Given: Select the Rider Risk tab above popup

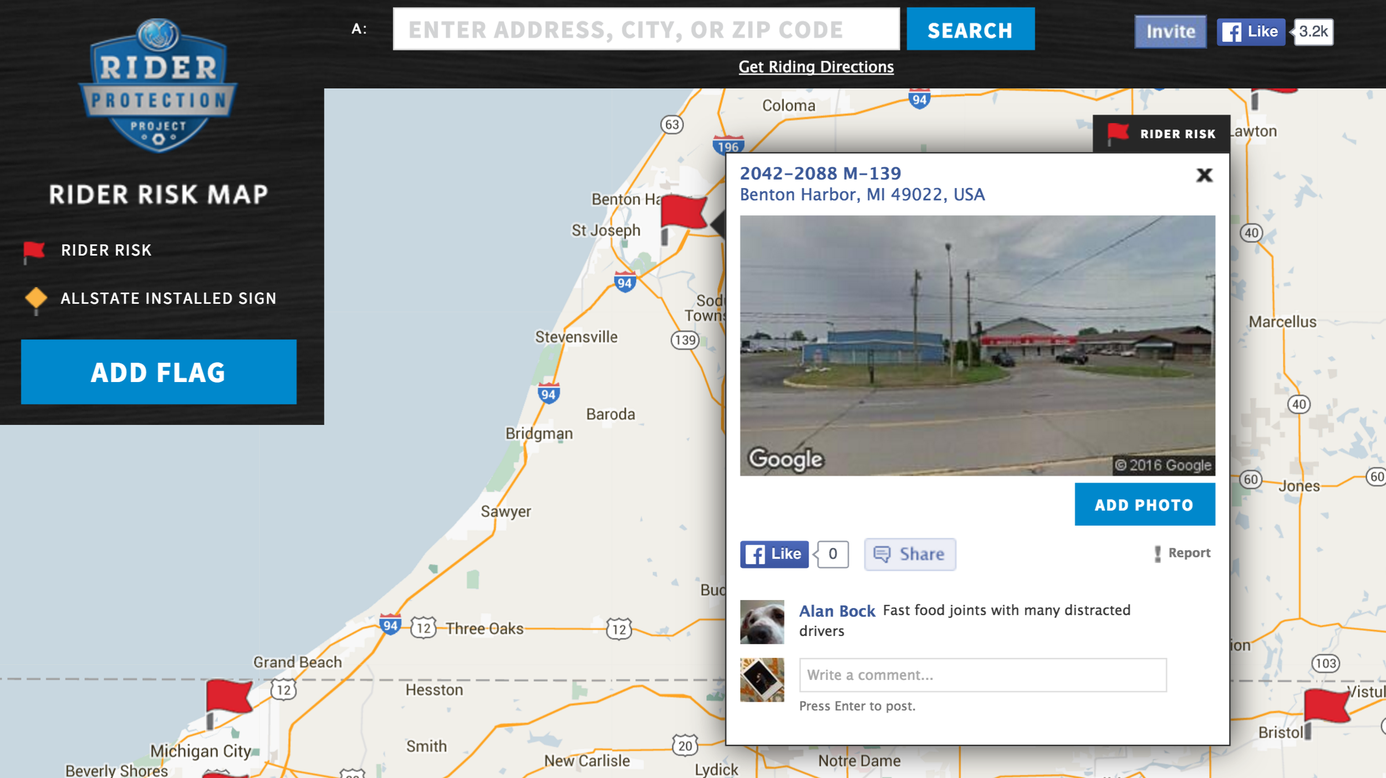Looking at the screenshot, I should click(1161, 134).
